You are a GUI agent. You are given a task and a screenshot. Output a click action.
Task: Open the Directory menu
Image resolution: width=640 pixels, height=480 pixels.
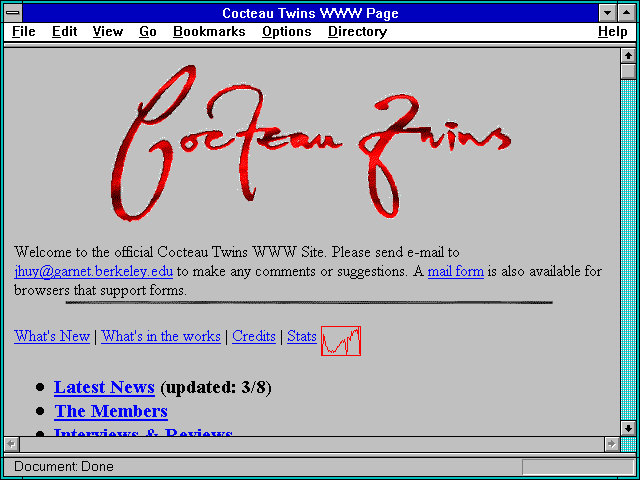click(x=358, y=32)
